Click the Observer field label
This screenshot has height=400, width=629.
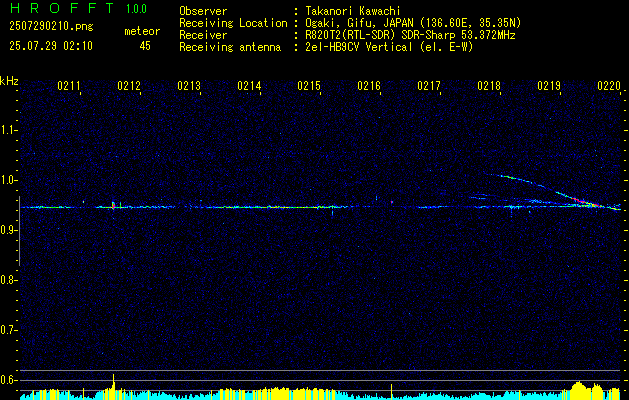203,11
